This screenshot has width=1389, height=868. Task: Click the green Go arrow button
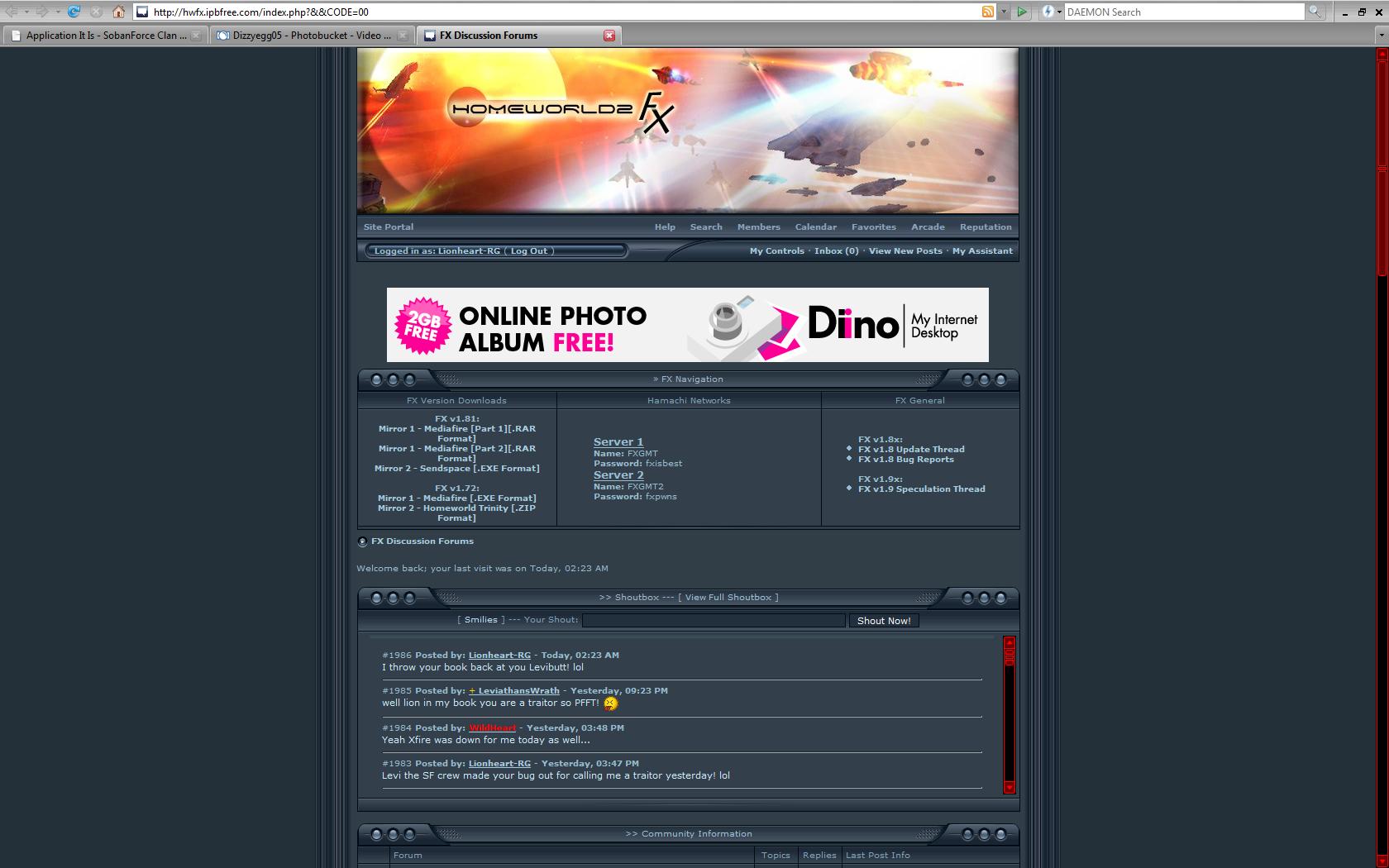[1022, 12]
